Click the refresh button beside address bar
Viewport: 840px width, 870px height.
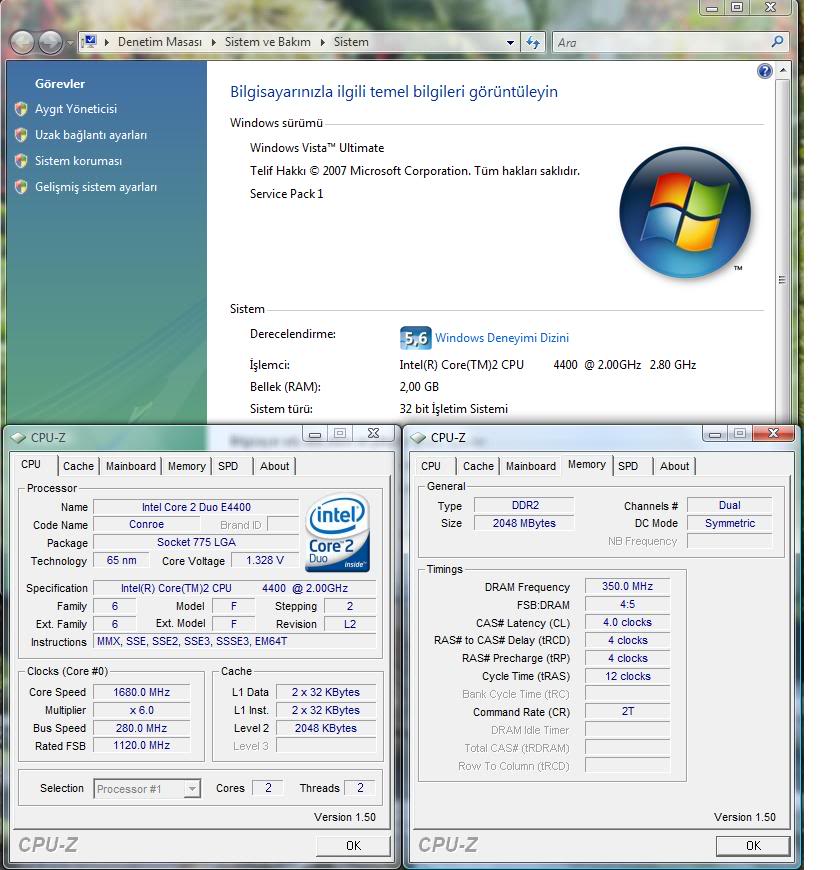click(x=533, y=42)
